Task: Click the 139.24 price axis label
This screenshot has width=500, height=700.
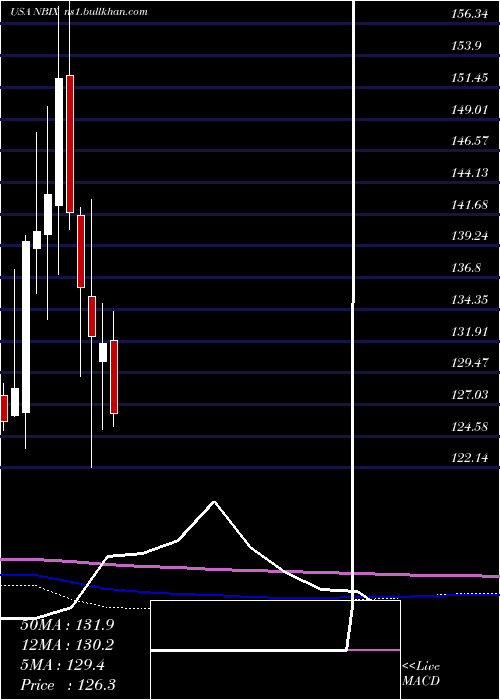Action: [x=469, y=236]
